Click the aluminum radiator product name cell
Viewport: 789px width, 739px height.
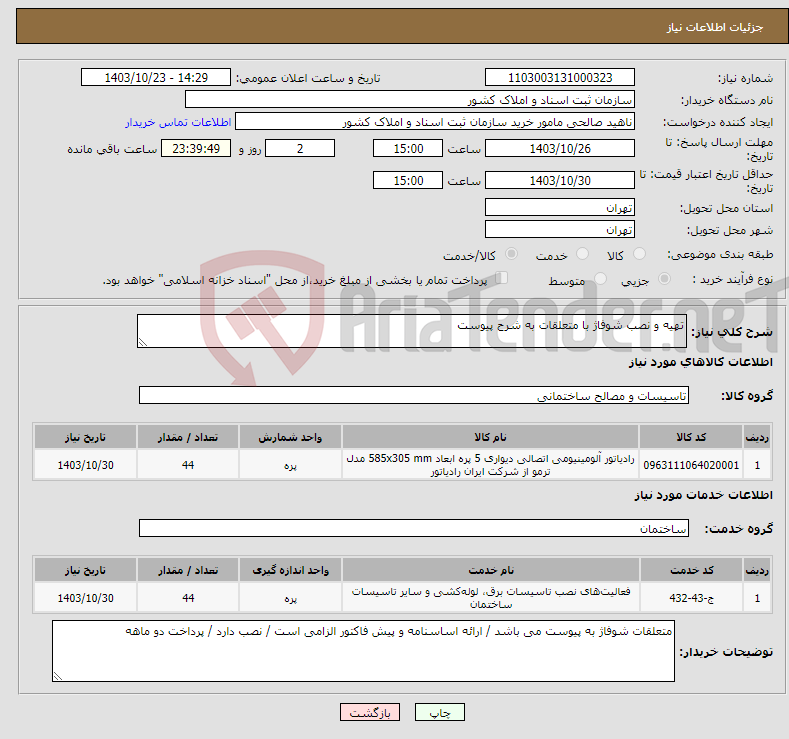coord(490,465)
